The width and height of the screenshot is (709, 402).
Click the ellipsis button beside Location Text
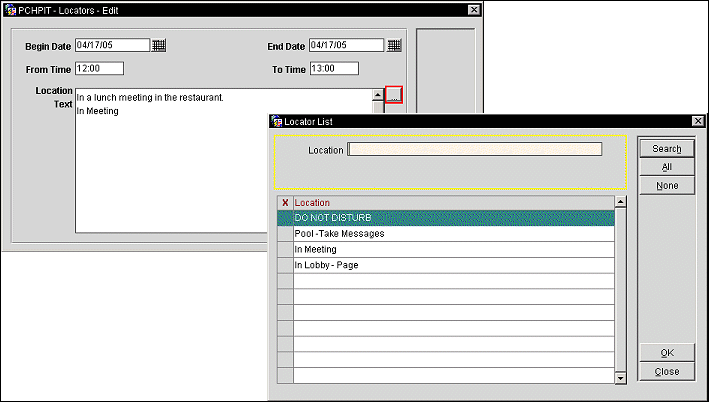point(394,95)
